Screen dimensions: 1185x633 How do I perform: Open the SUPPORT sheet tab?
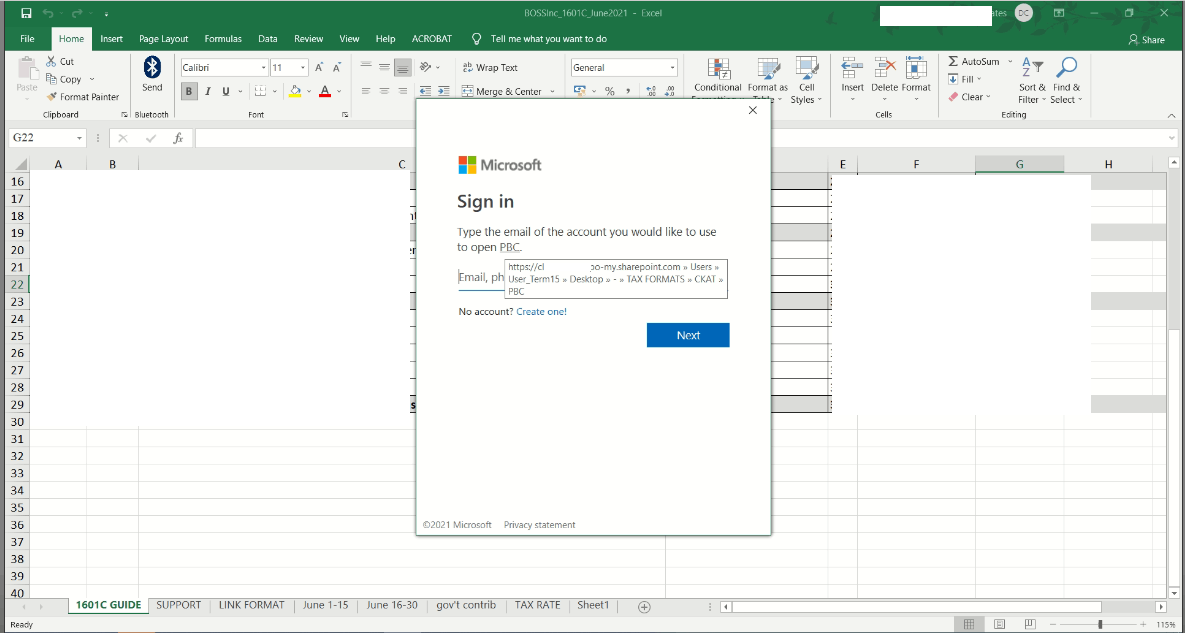[x=178, y=605]
